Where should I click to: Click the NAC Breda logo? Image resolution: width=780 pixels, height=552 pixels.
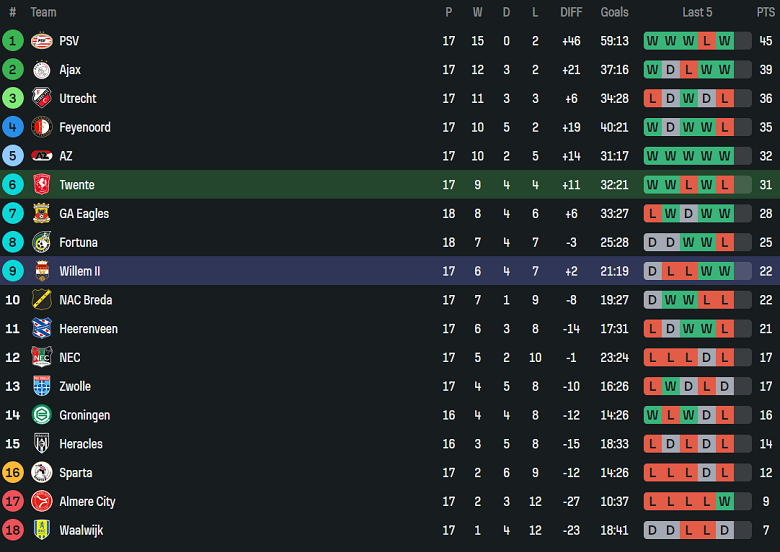(x=41, y=300)
